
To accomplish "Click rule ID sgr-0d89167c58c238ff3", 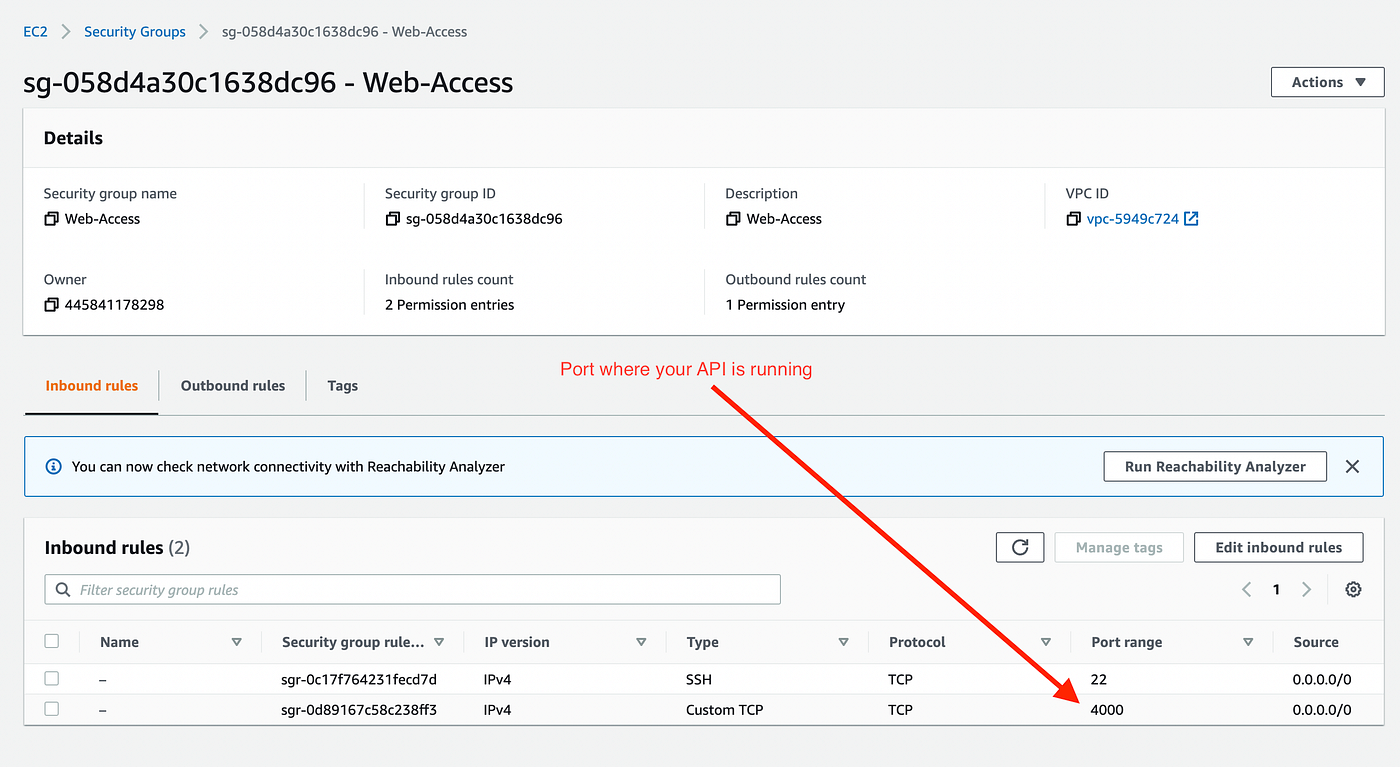I will (359, 710).
